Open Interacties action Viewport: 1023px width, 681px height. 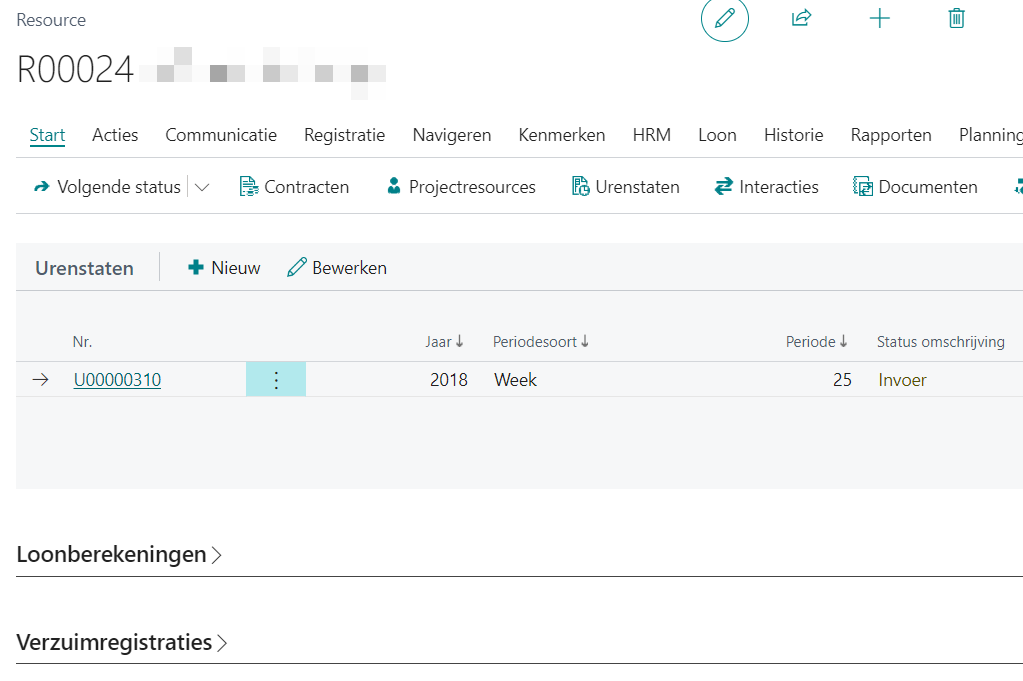point(766,187)
